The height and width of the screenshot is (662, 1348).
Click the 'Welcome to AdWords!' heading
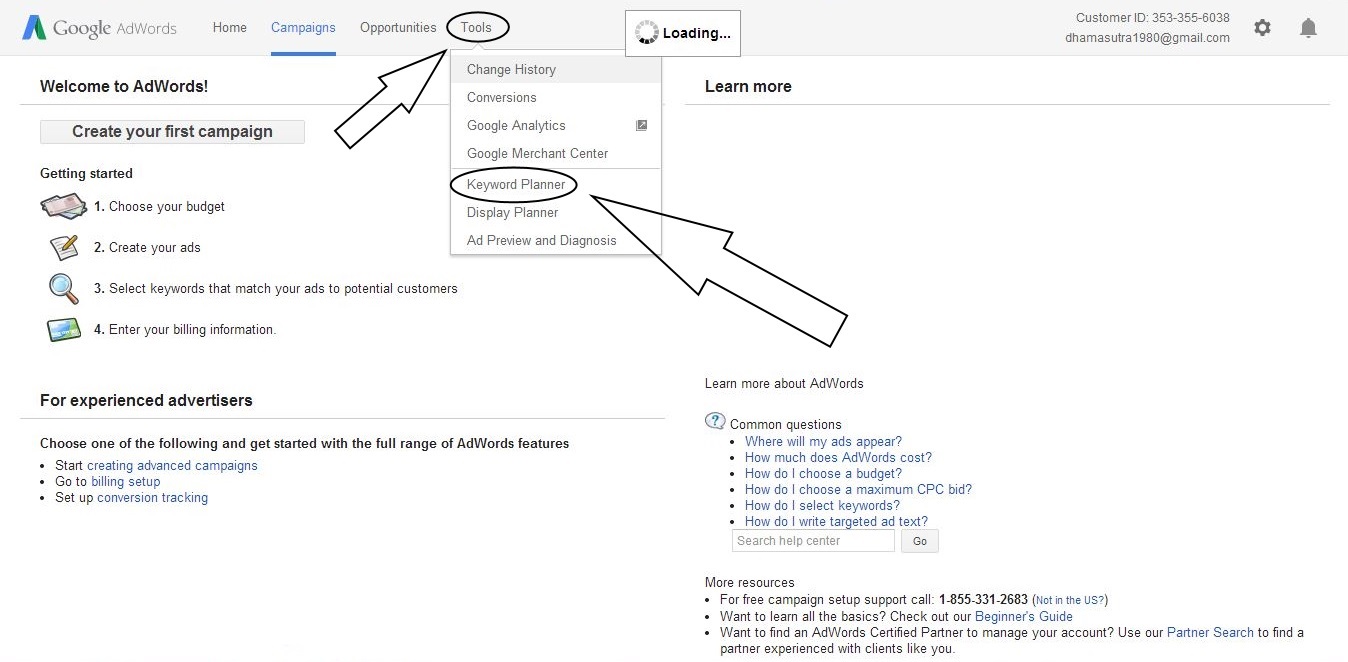124,87
